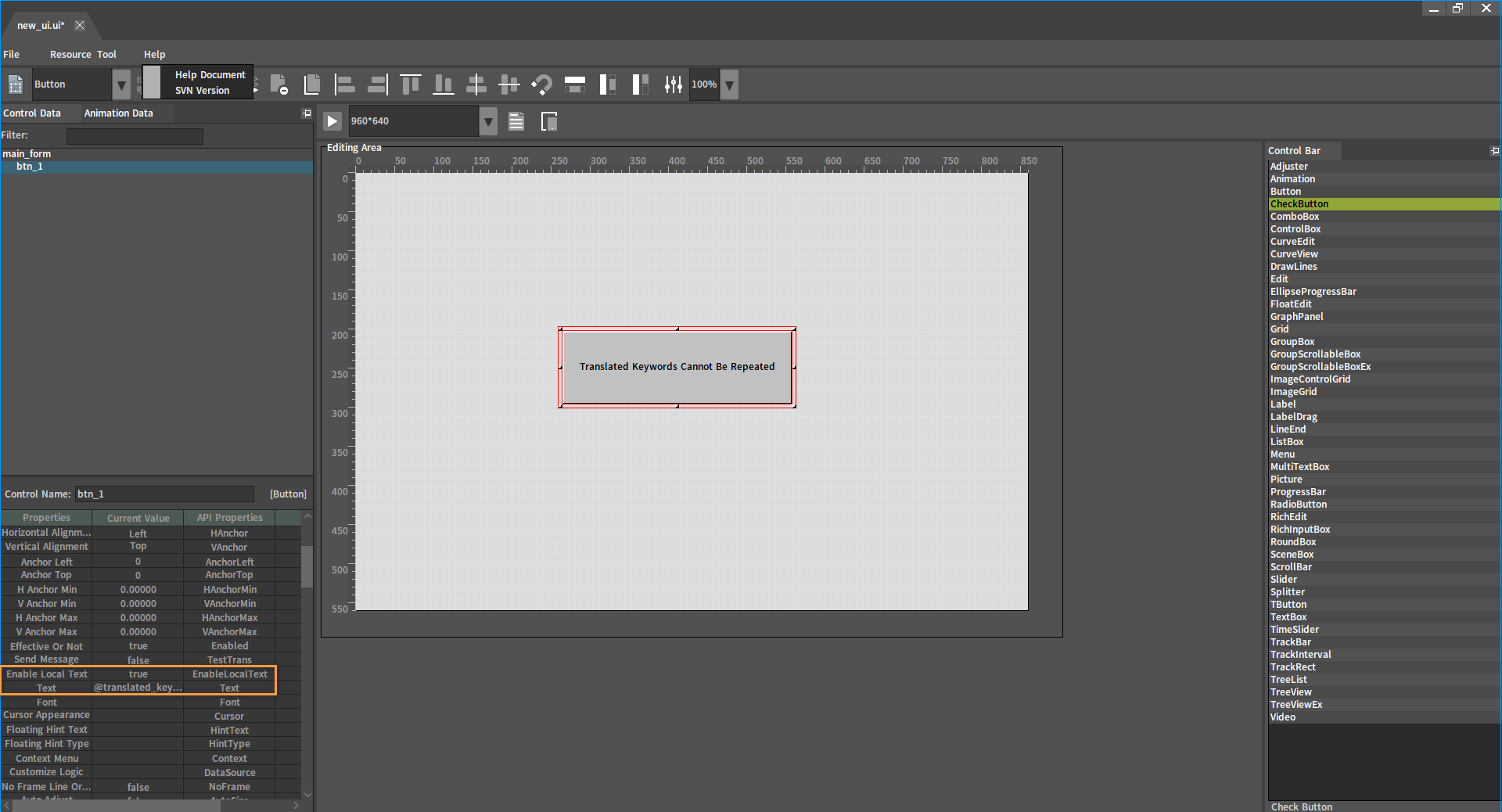Click the align right edges icon

click(377, 84)
